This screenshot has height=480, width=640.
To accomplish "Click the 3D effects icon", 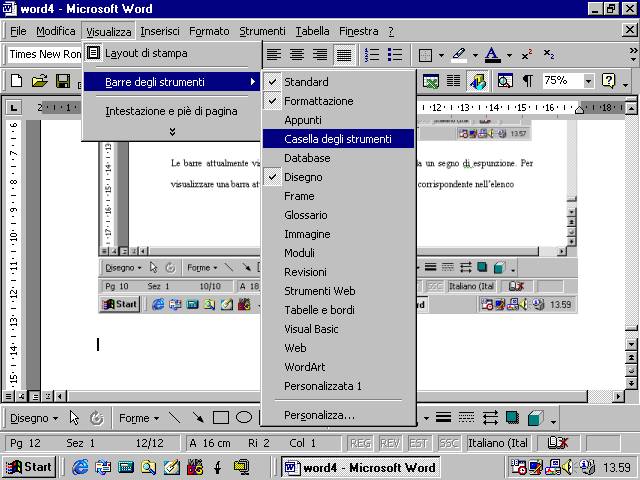I will point(535,418).
